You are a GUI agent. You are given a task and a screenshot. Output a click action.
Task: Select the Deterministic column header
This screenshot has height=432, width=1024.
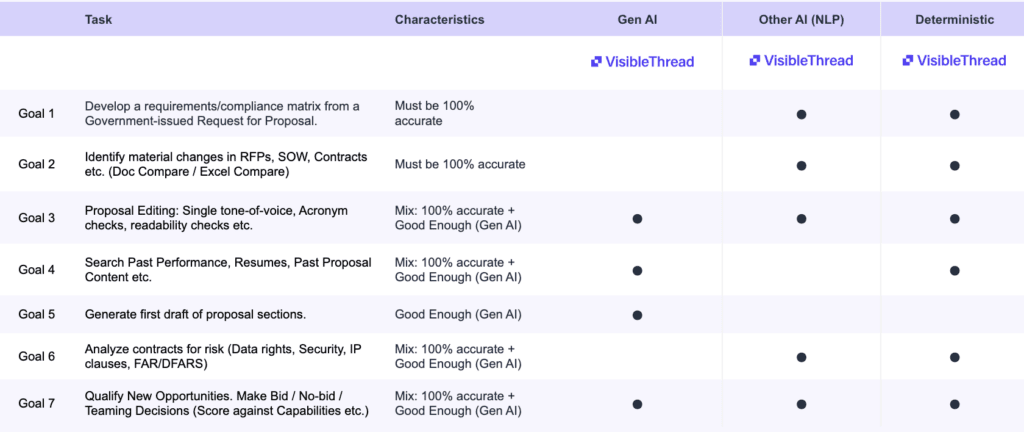(x=954, y=19)
